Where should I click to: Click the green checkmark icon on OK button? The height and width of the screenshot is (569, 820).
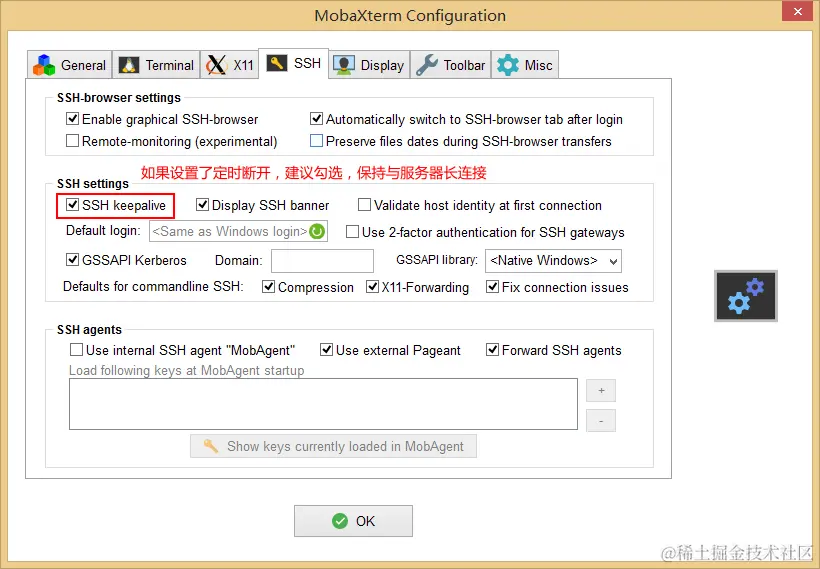pyautogui.click(x=339, y=521)
